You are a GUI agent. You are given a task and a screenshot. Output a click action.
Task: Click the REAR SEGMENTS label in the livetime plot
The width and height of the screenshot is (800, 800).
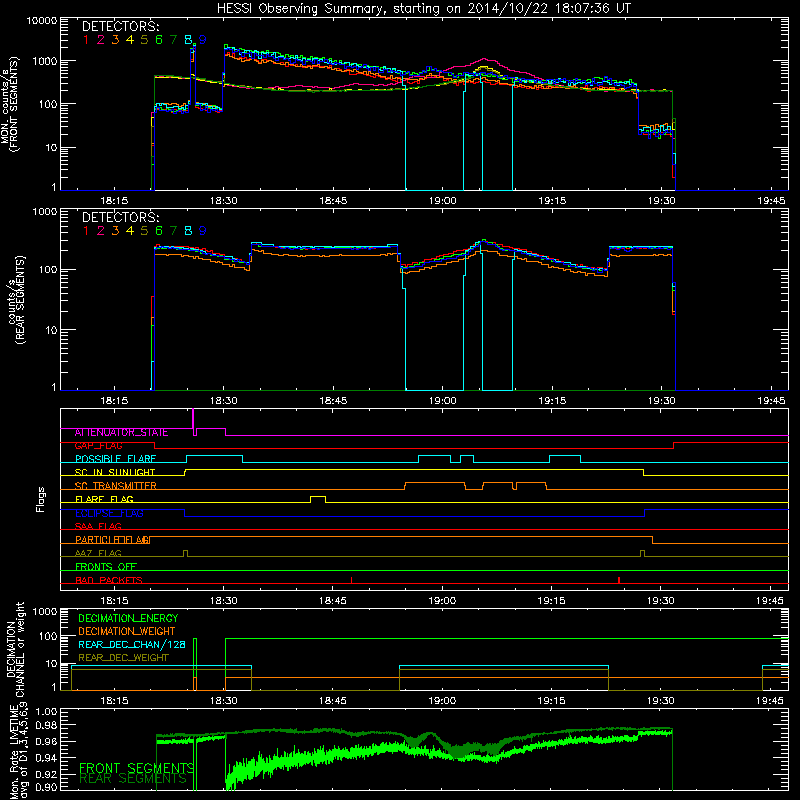pyautogui.click(x=133, y=779)
